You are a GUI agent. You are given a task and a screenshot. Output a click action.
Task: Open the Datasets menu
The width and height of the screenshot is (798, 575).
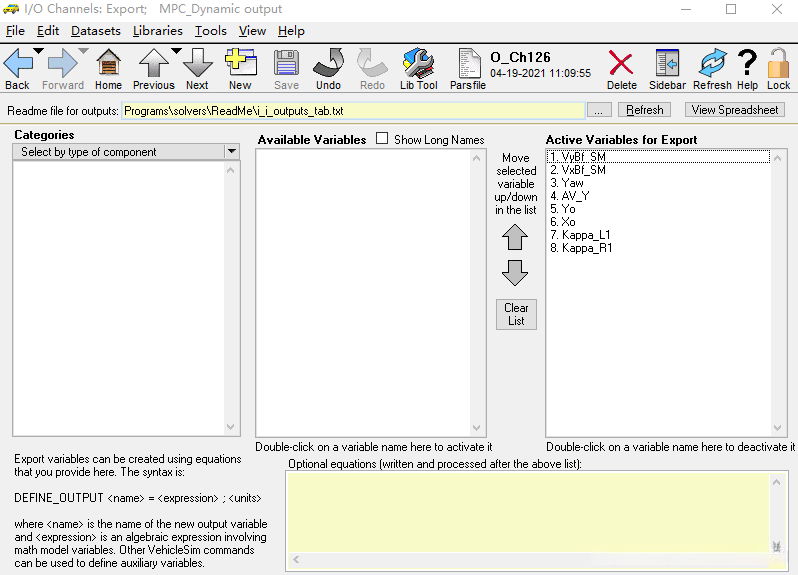click(x=95, y=31)
